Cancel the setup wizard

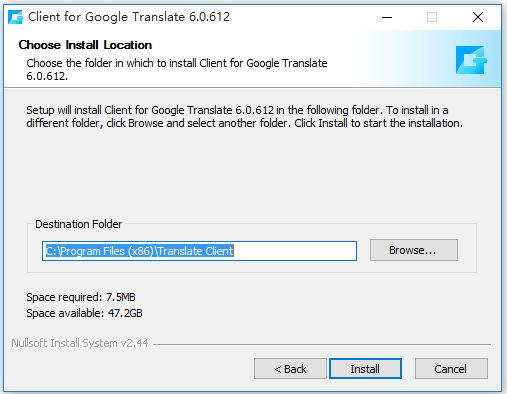(451, 369)
